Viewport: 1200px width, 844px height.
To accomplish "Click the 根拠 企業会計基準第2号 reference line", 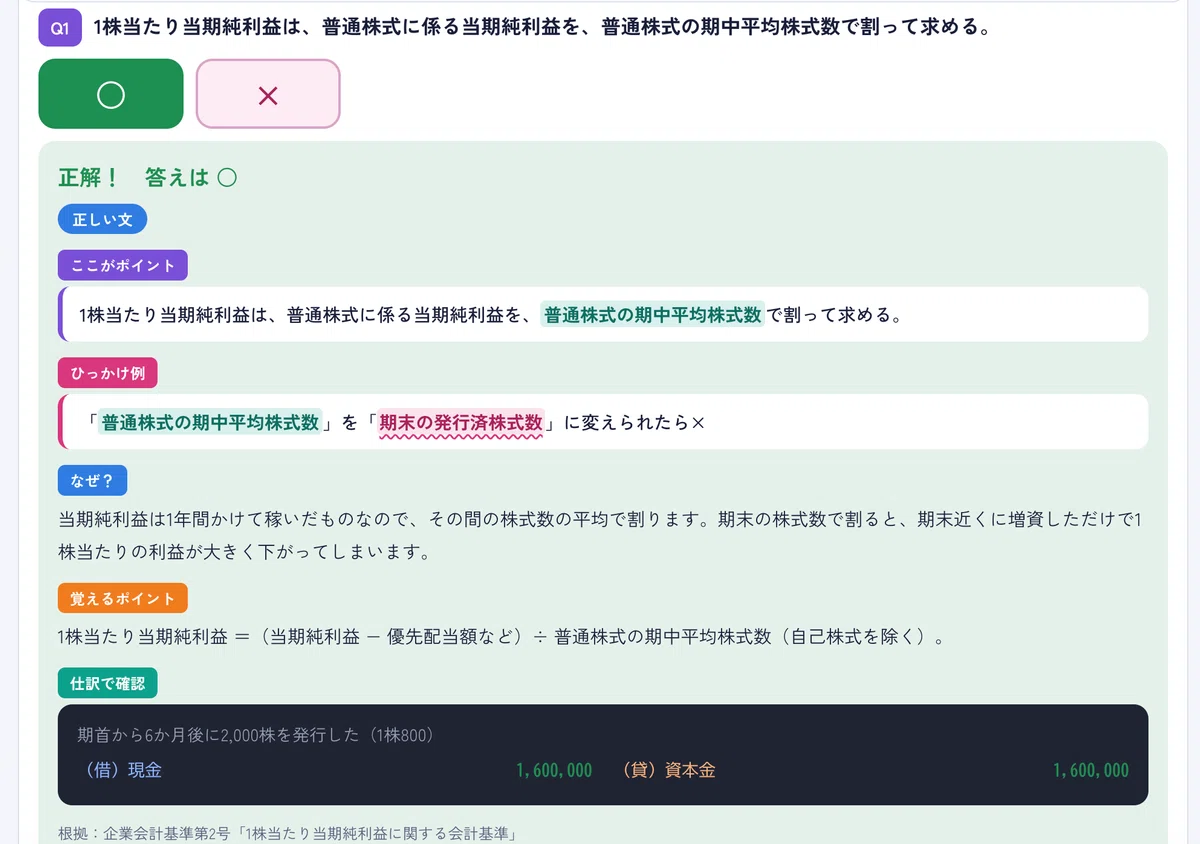I will [287, 834].
